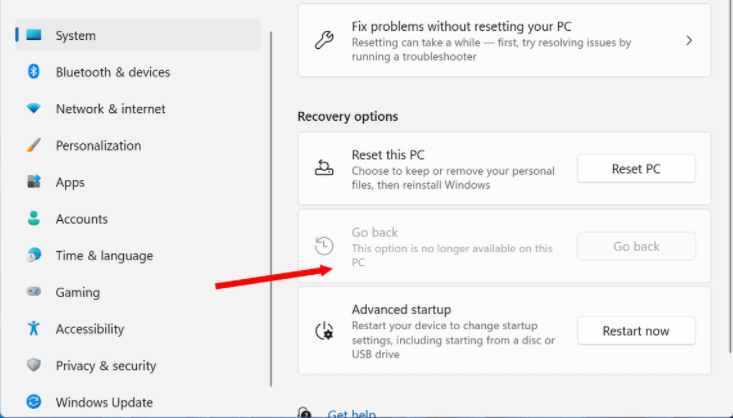Image resolution: width=733 pixels, height=418 pixels.
Task: Open the System settings category
Action: [x=138, y=35]
